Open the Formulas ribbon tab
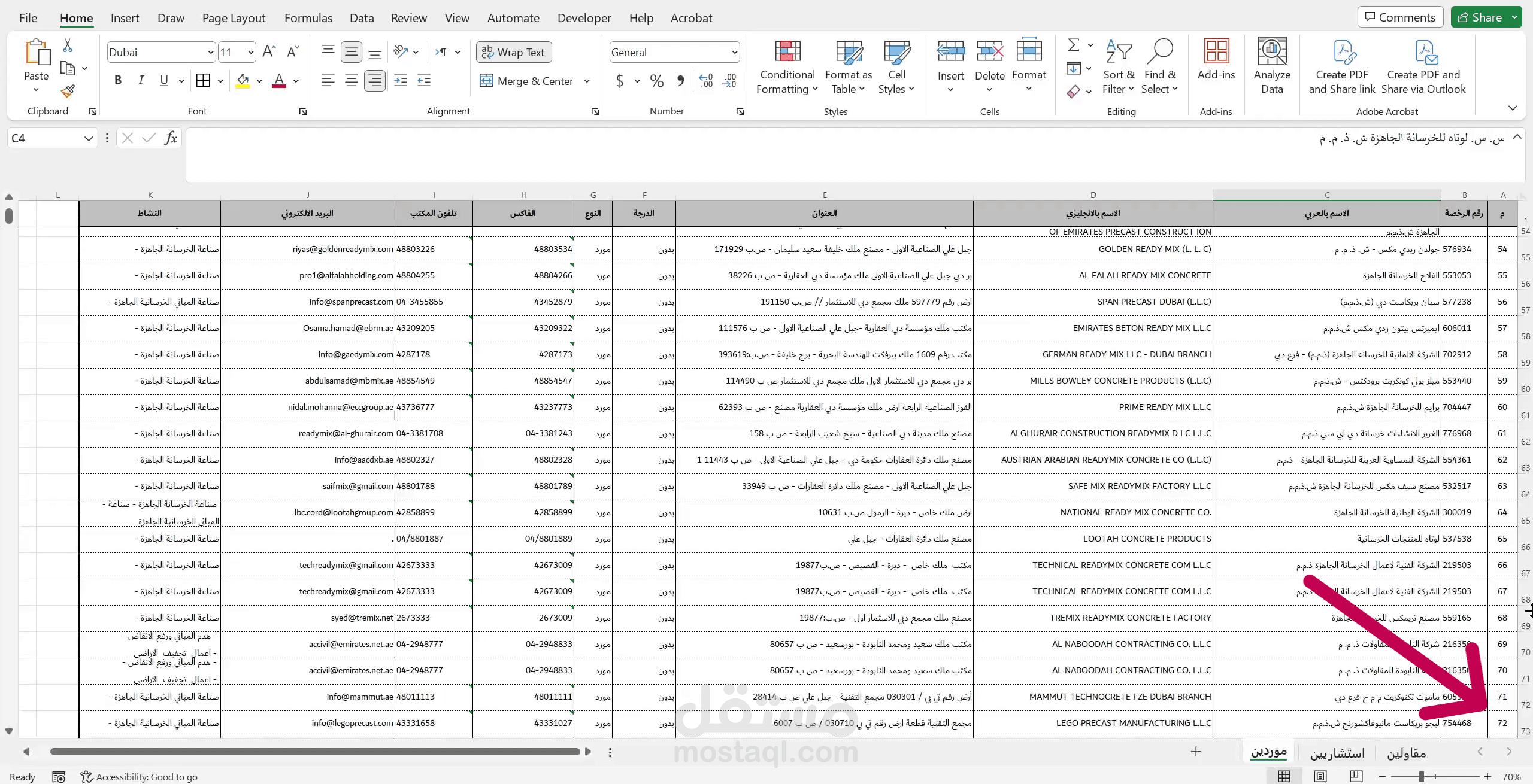This screenshot has width=1533, height=784. point(308,18)
